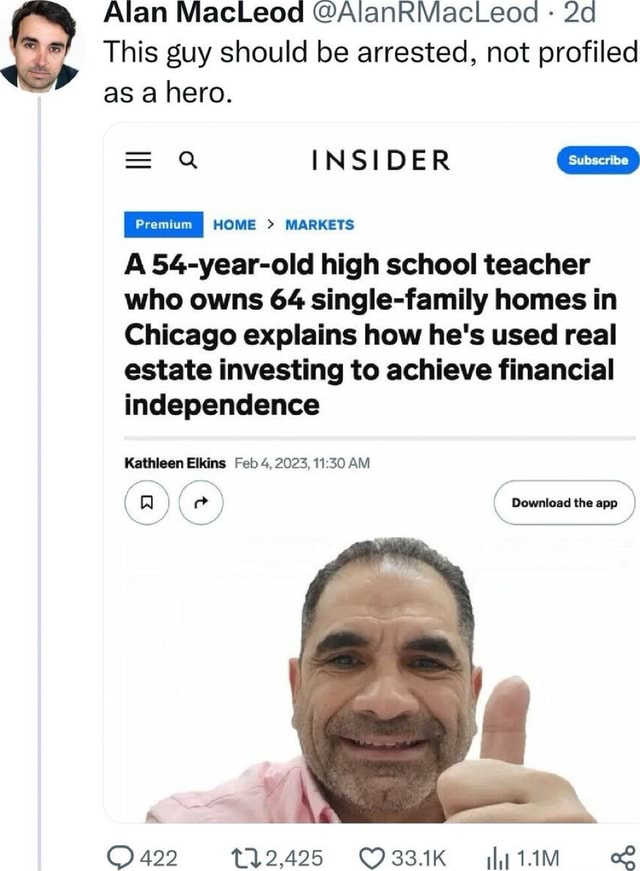Open author Kathleen Elkins profile link
Image resolution: width=640 pixels, height=871 pixels.
tap(175, 463)
